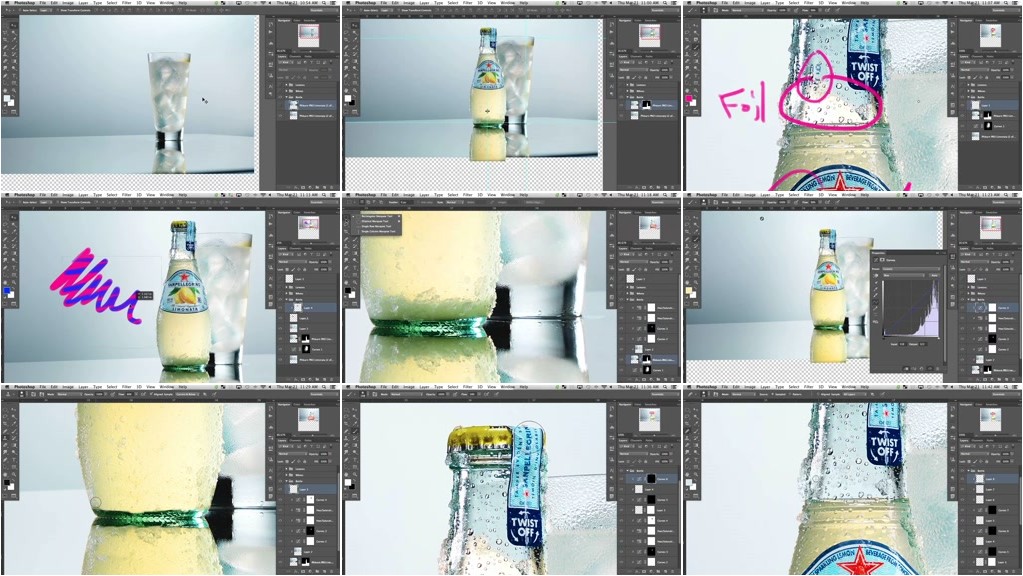This screenshot has width=1023, height=576.
Task: Open Filter menu in glass-only frame
Action: (127, 3)
